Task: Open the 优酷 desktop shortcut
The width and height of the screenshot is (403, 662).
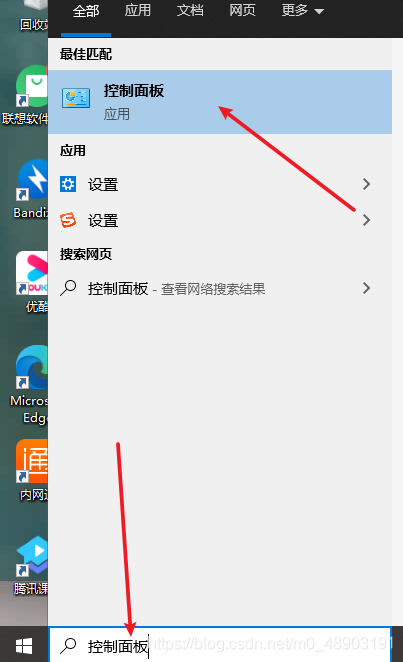Action: point(32,282)
